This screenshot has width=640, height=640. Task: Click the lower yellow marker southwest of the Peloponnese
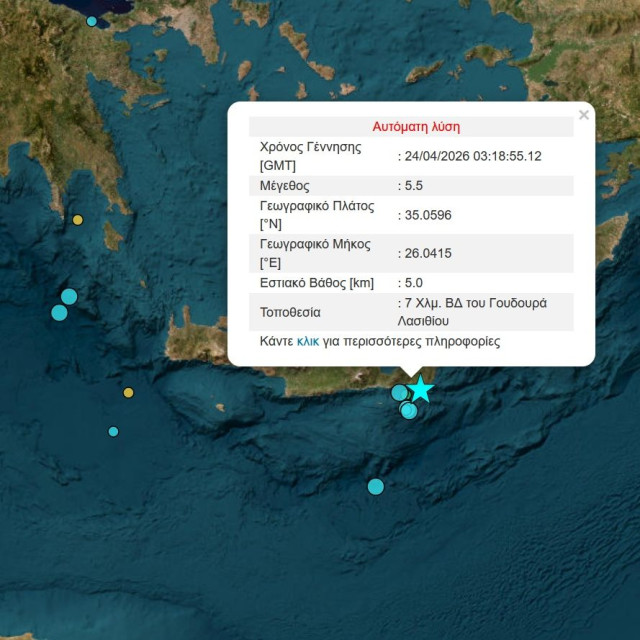[x=128, y=393]
